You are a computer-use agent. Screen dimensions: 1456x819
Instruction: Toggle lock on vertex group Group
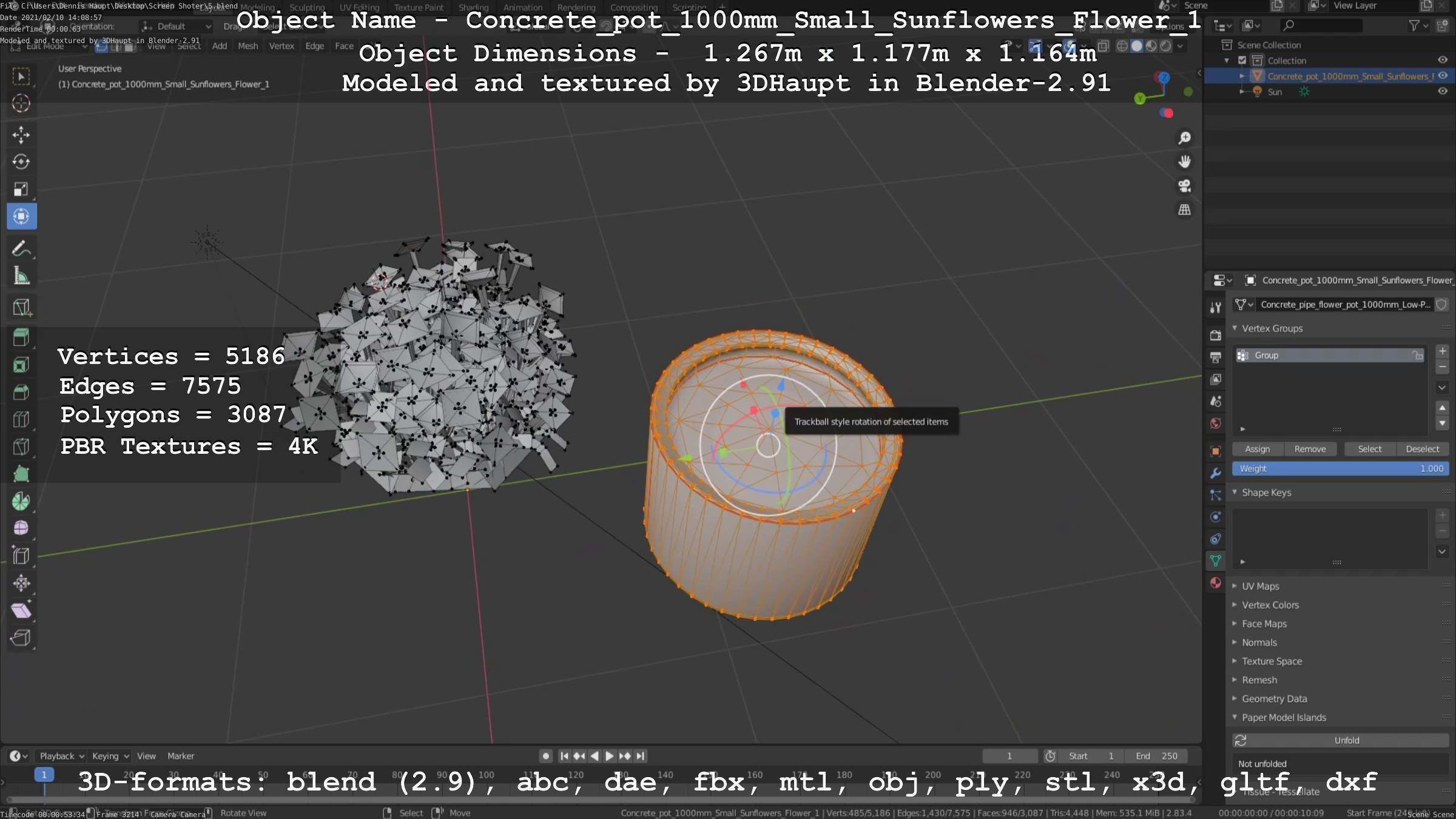1418,356
